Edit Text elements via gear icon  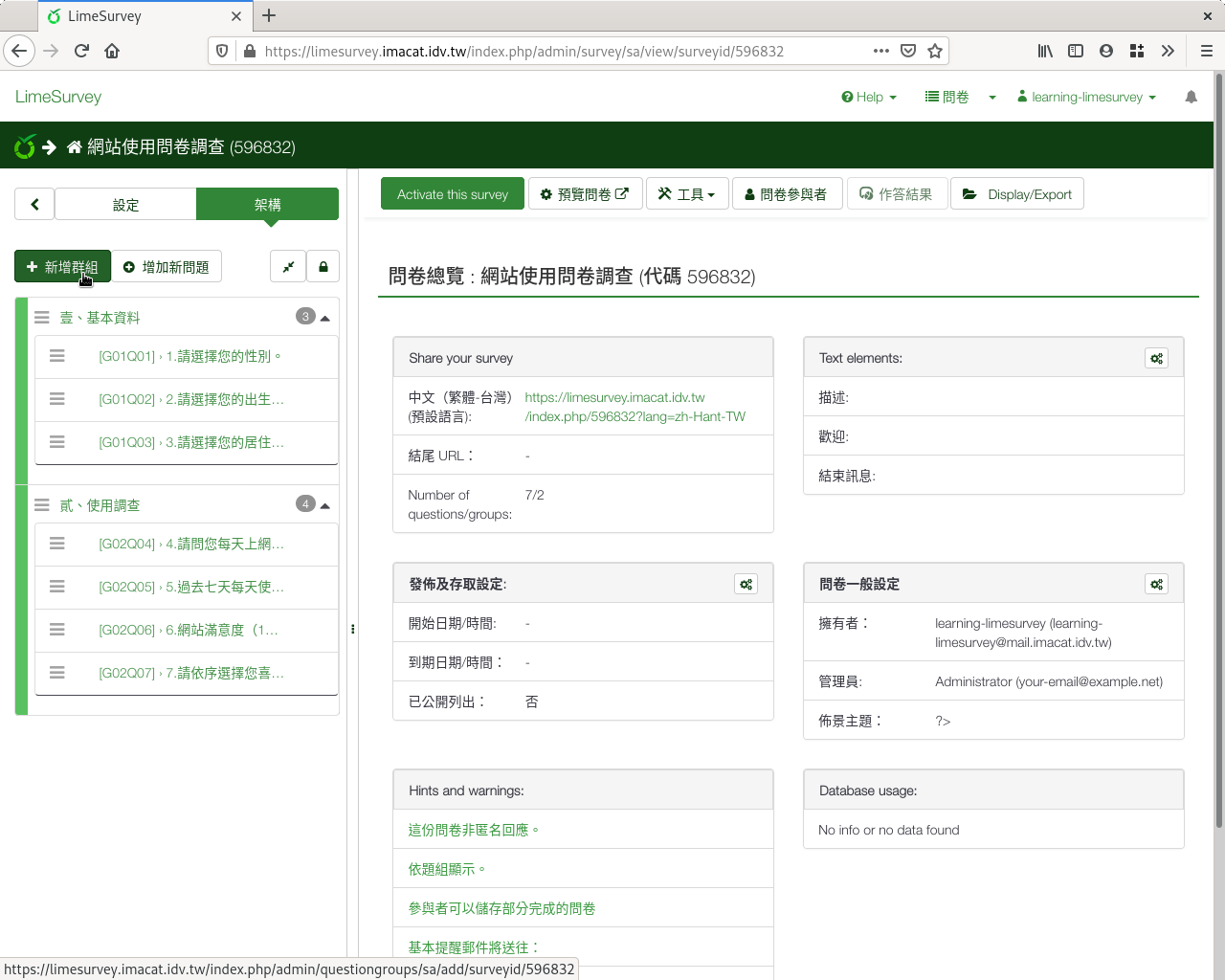coord(1157,358)
